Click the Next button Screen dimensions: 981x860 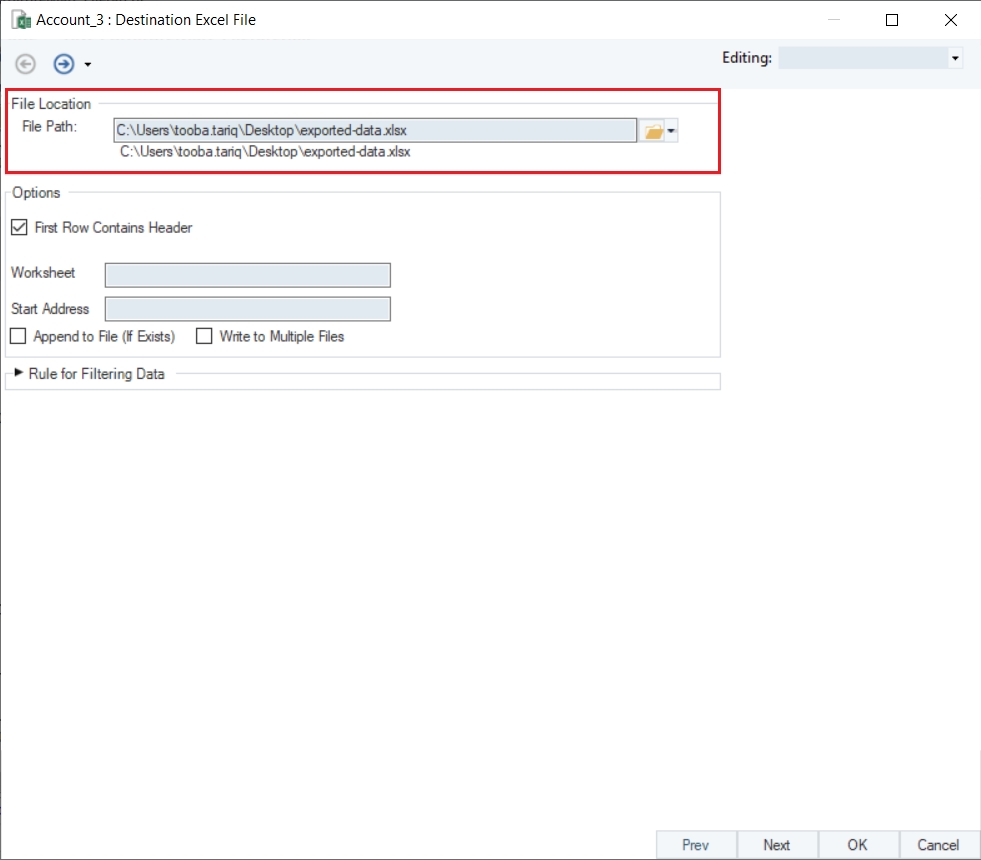(x=777, y=845)
